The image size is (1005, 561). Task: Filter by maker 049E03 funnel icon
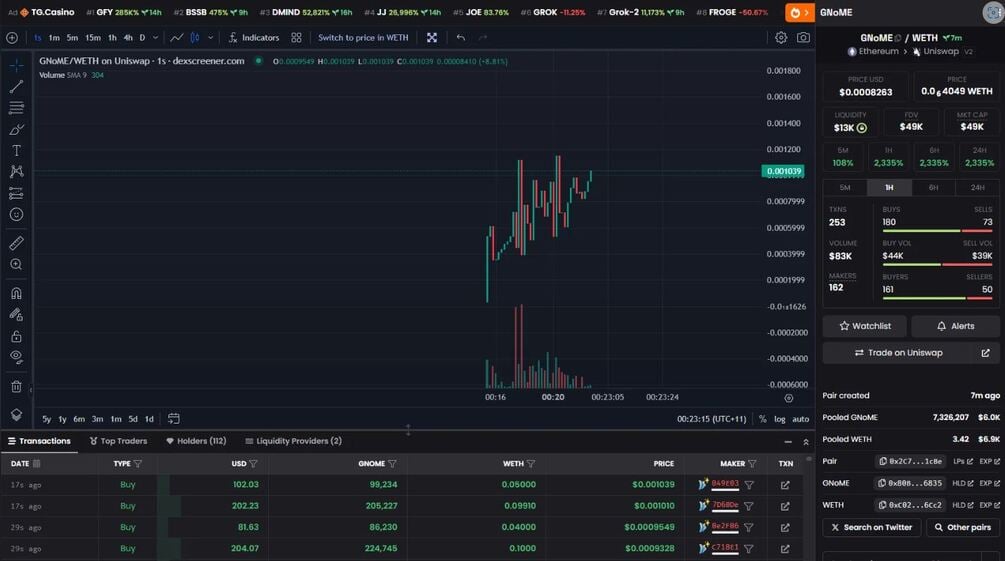749,485
